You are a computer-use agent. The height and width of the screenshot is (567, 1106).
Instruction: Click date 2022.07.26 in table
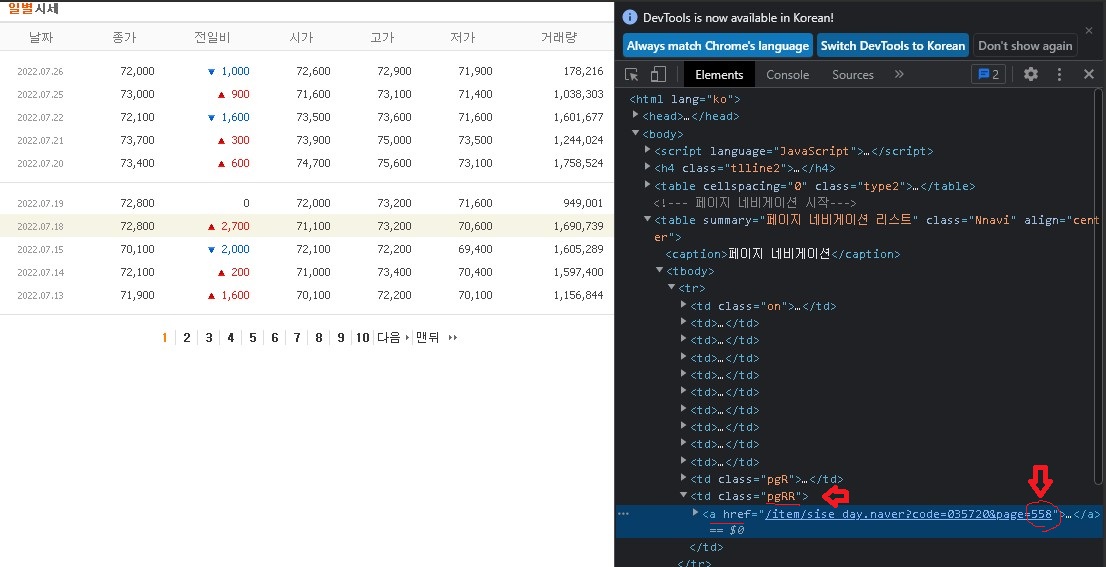click(x=40, y=71)
